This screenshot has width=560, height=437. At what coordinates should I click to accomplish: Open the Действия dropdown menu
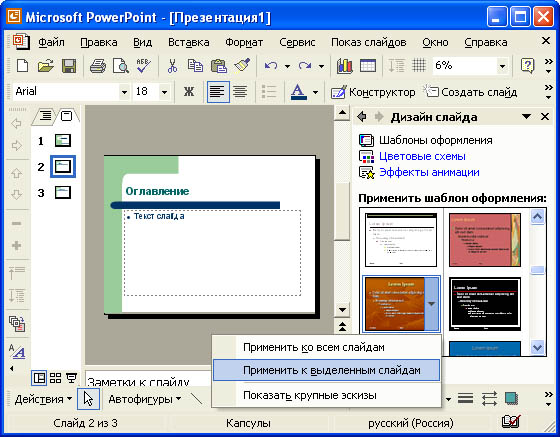point(43,399)
